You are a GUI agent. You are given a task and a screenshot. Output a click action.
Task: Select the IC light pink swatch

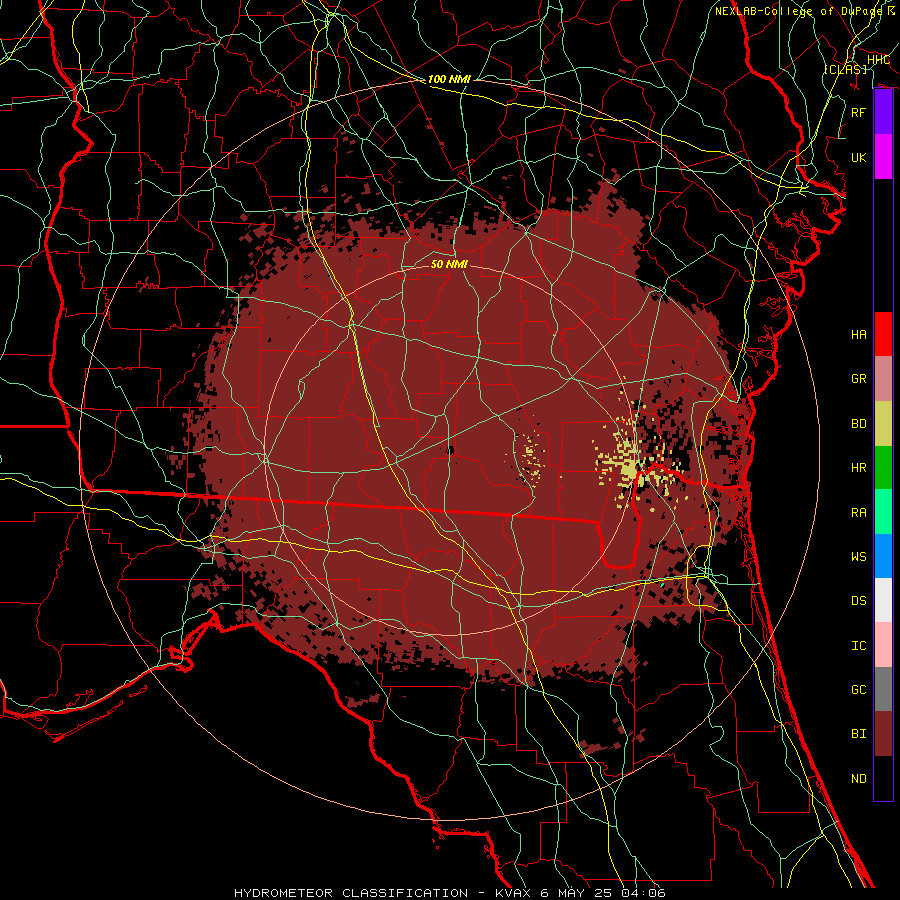point(883,645)
